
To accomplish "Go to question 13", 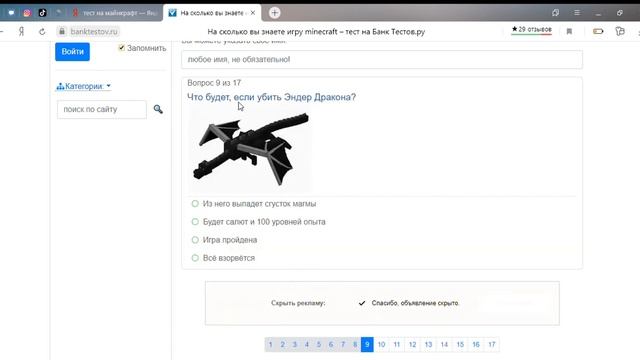I will [x=428, y=344].
